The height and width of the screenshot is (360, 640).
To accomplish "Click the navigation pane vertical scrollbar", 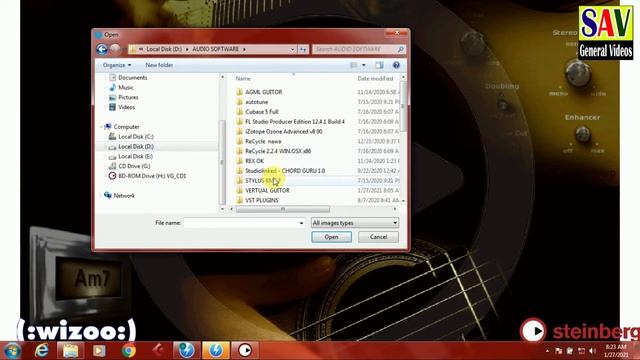I will tap(222, 162).
